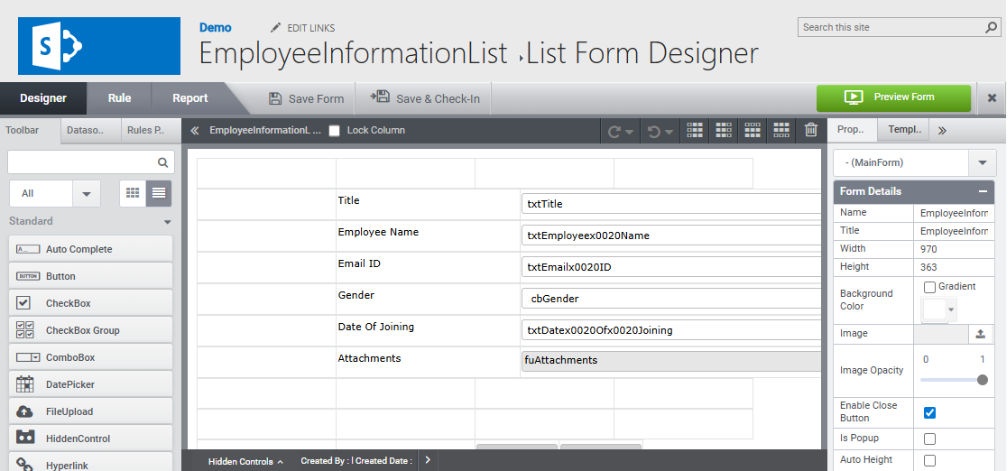Screen dimensions: 1008x471
Task: Switch toolbar to list view icon
Action: tap(159, 193)
